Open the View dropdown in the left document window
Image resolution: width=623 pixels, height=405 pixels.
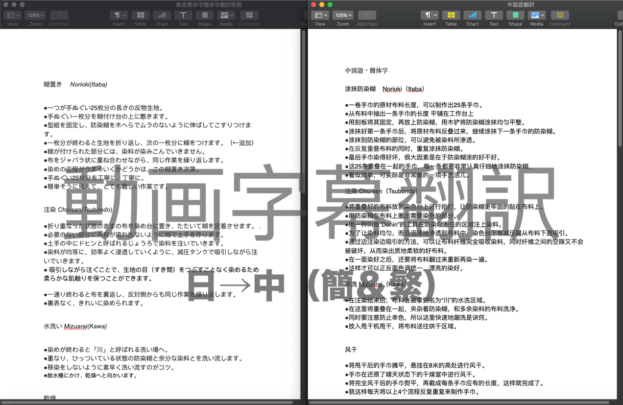coord(9,17)
